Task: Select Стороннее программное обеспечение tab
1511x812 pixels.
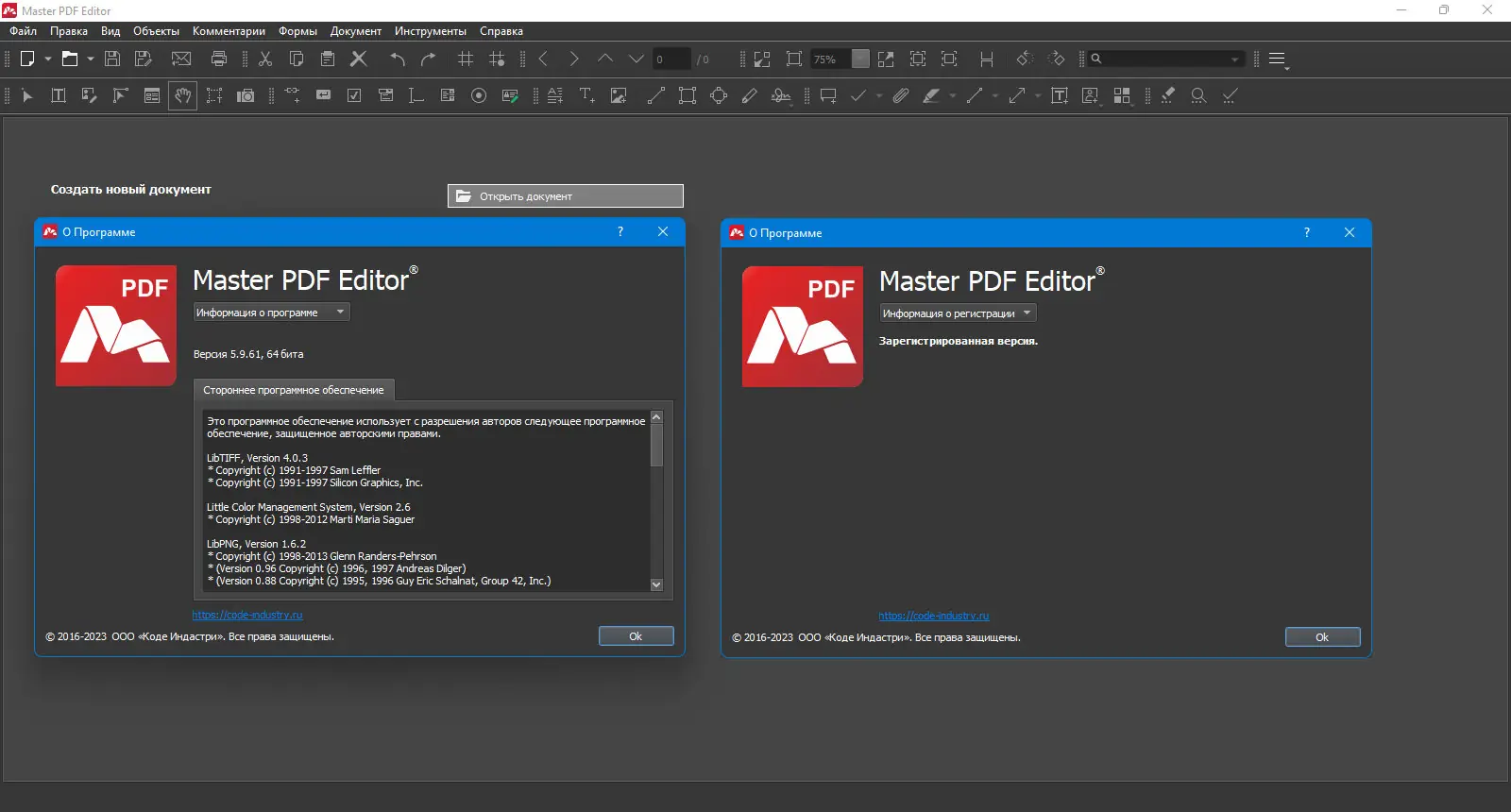Action: click(x=294, y=390)
